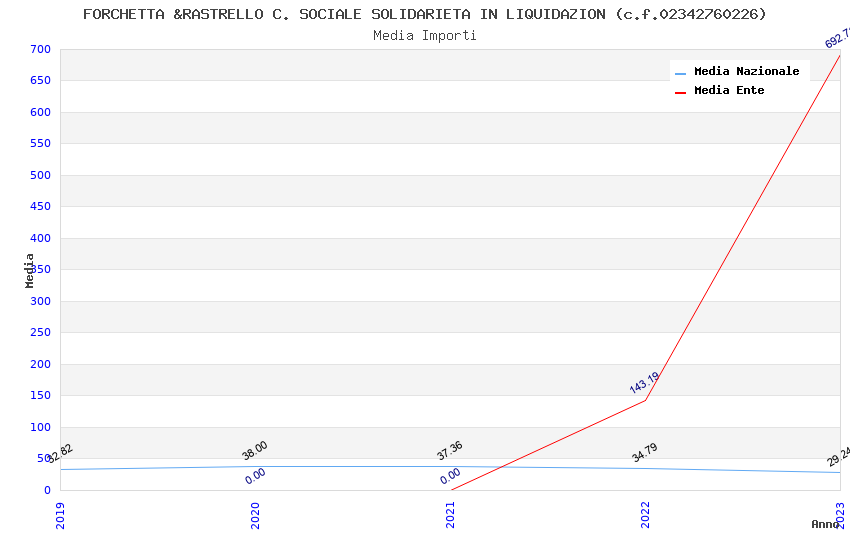This screenshot has width=850, height=550.
Task: Click the 150 y-axis tick label
Action: (41, 396)
